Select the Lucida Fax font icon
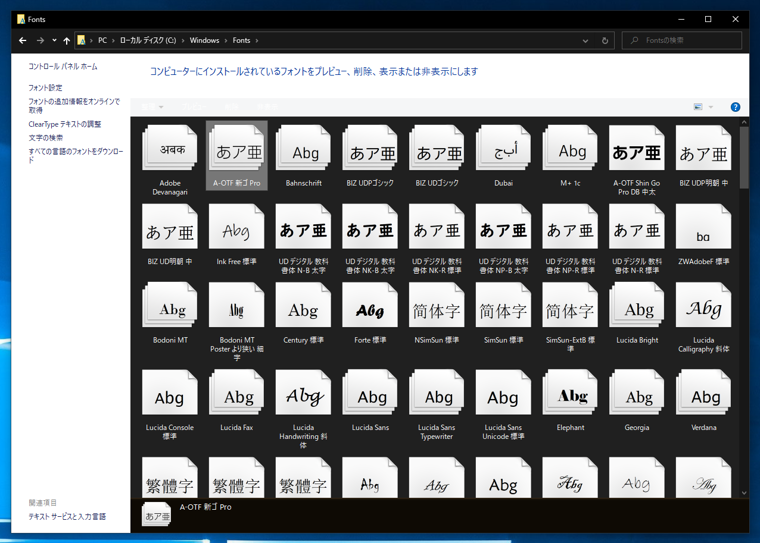 pyautogui.click(x=237, y=392)
